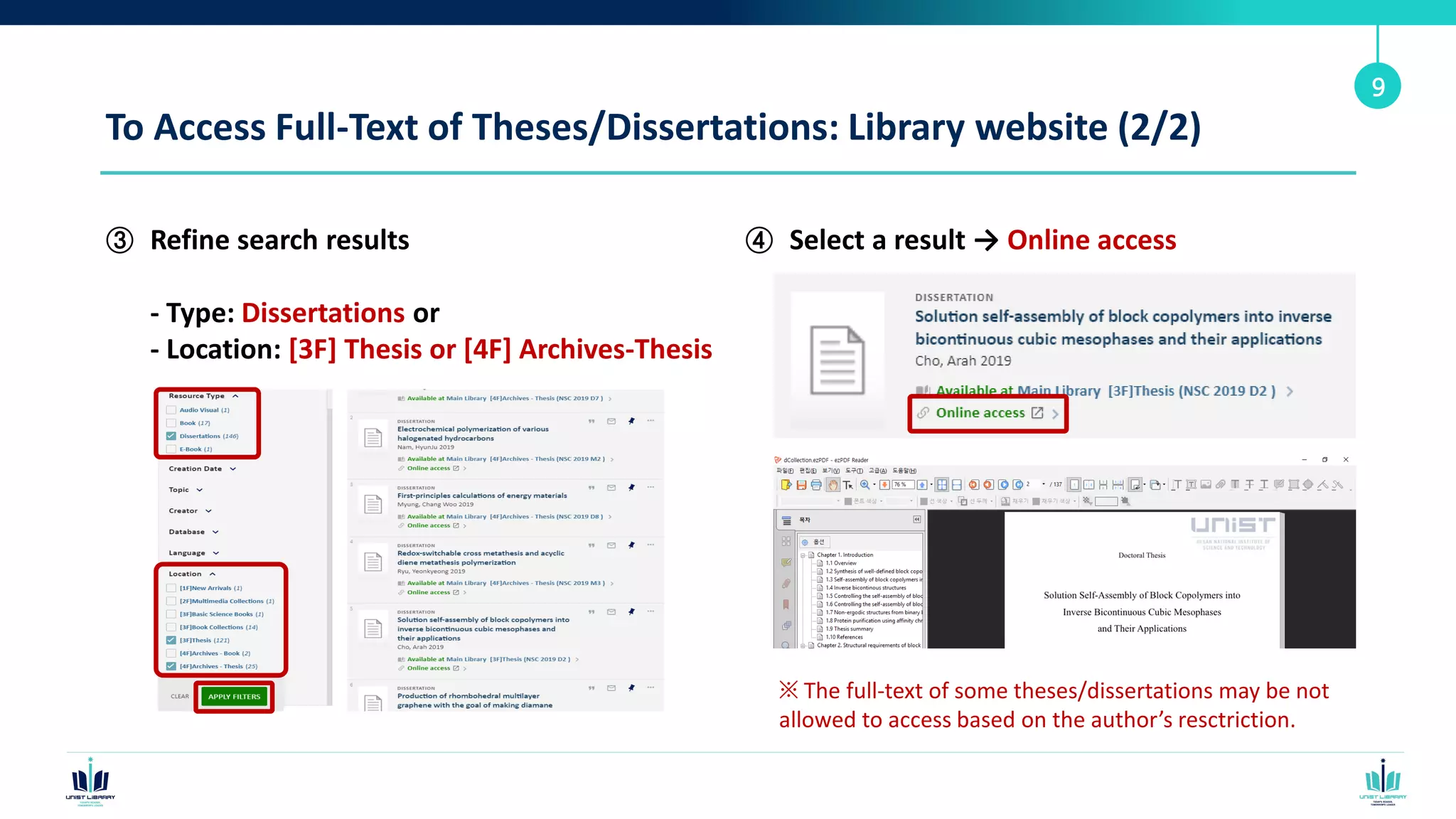Collapse the ezPDF contents panel with double-arrow button
This screenshot has height=819, width=1456.
click(917, 519)
